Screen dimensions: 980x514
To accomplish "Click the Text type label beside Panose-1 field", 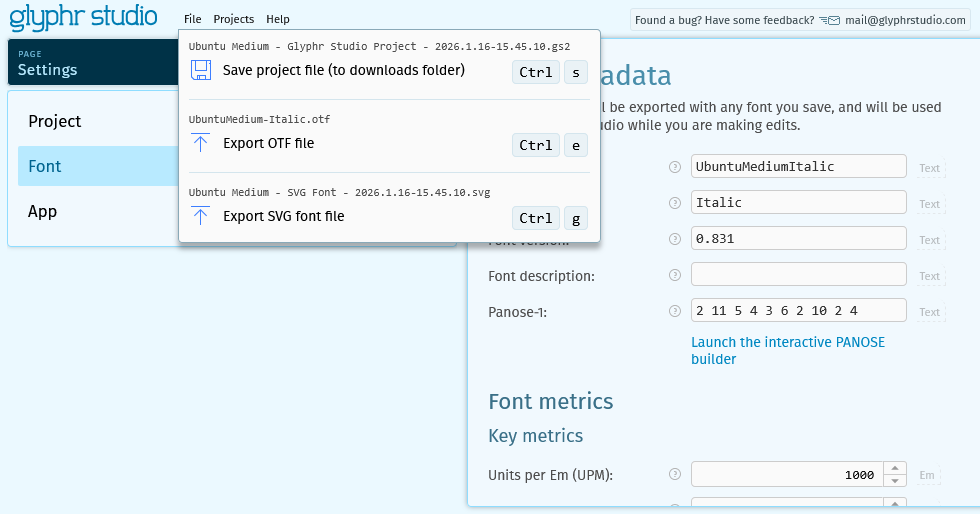I will point(929,312).
